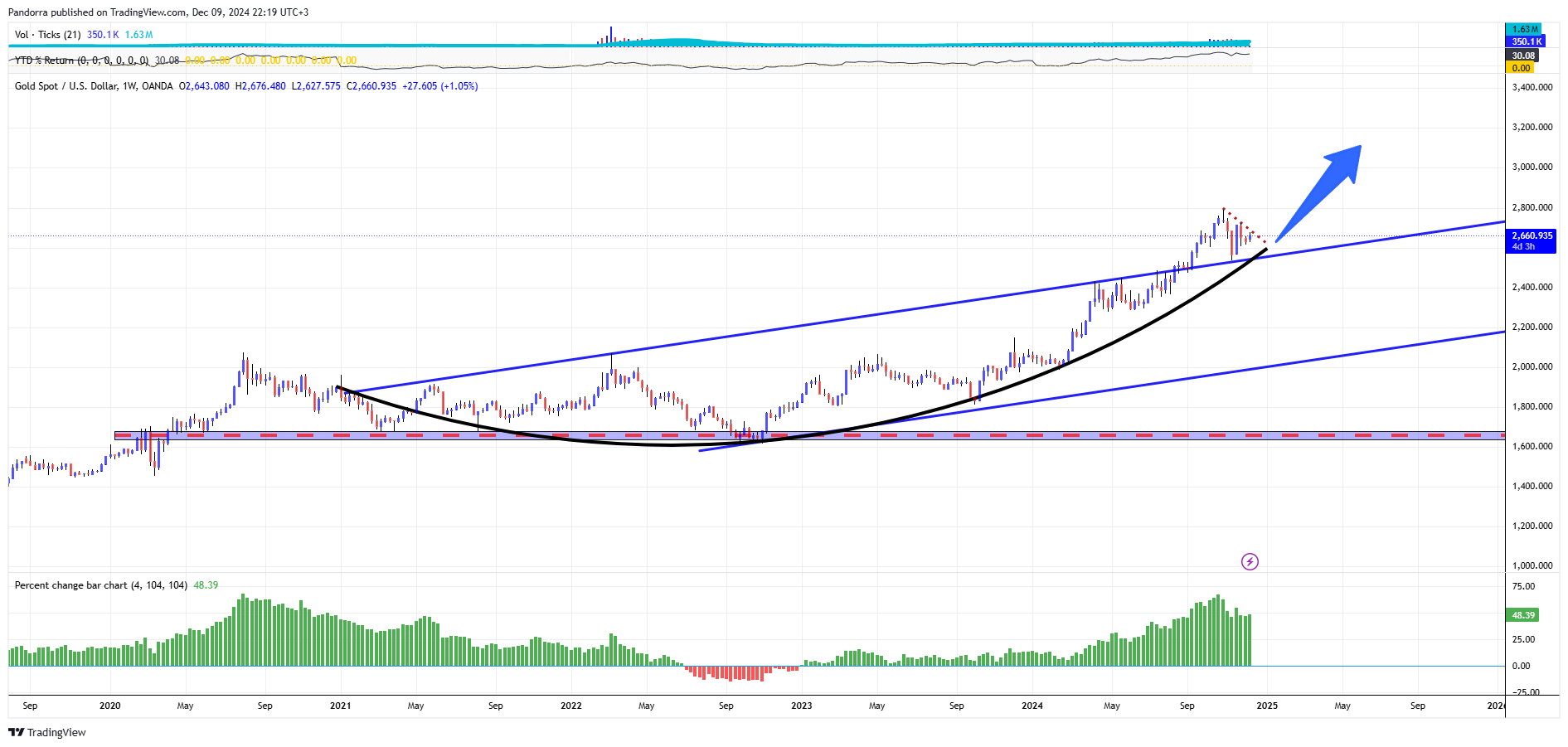
Task: Click the purple lightning bolt event icon
Action: click(x=1250, y=562)
